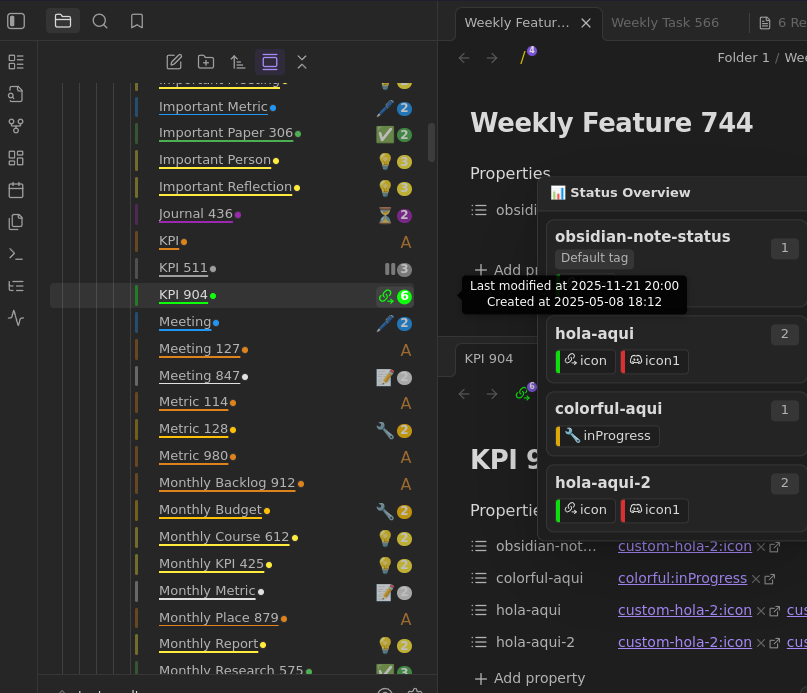
Task: Select icon1 status under hola-aqui-2
Action: [x=654, y=510]
